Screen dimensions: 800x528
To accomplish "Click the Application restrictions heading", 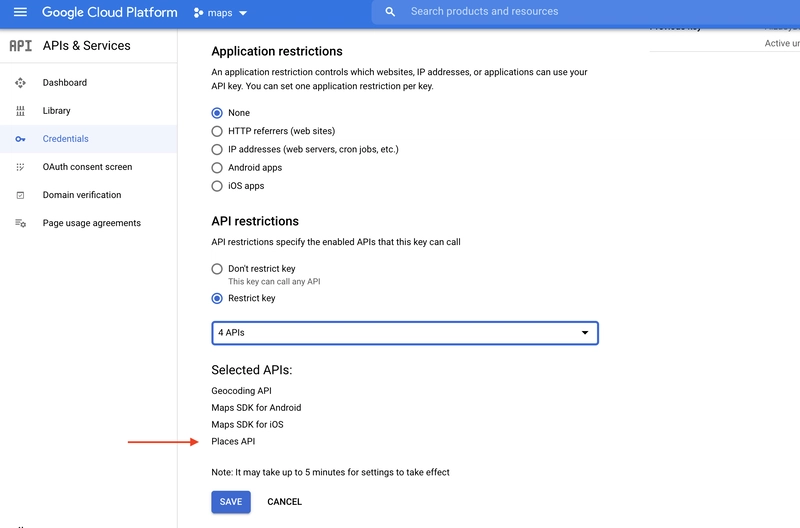I will (x=277, y=51).
